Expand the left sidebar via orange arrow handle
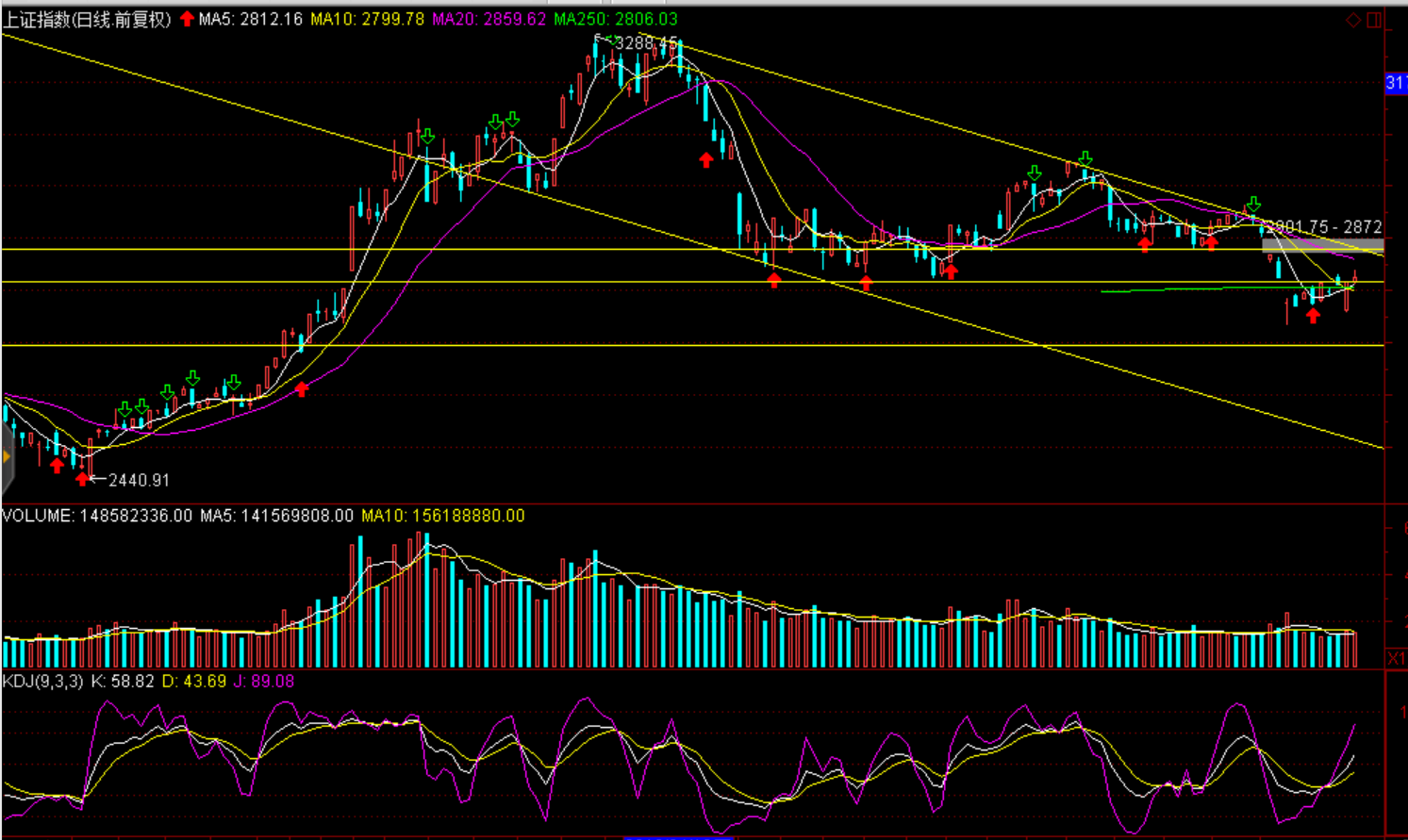This screenshot has width=1408, height=840. (x=6, y=457)
